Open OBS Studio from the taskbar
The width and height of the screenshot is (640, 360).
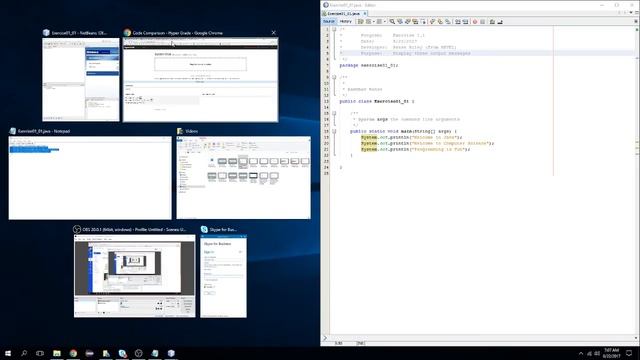pos(139,353)
